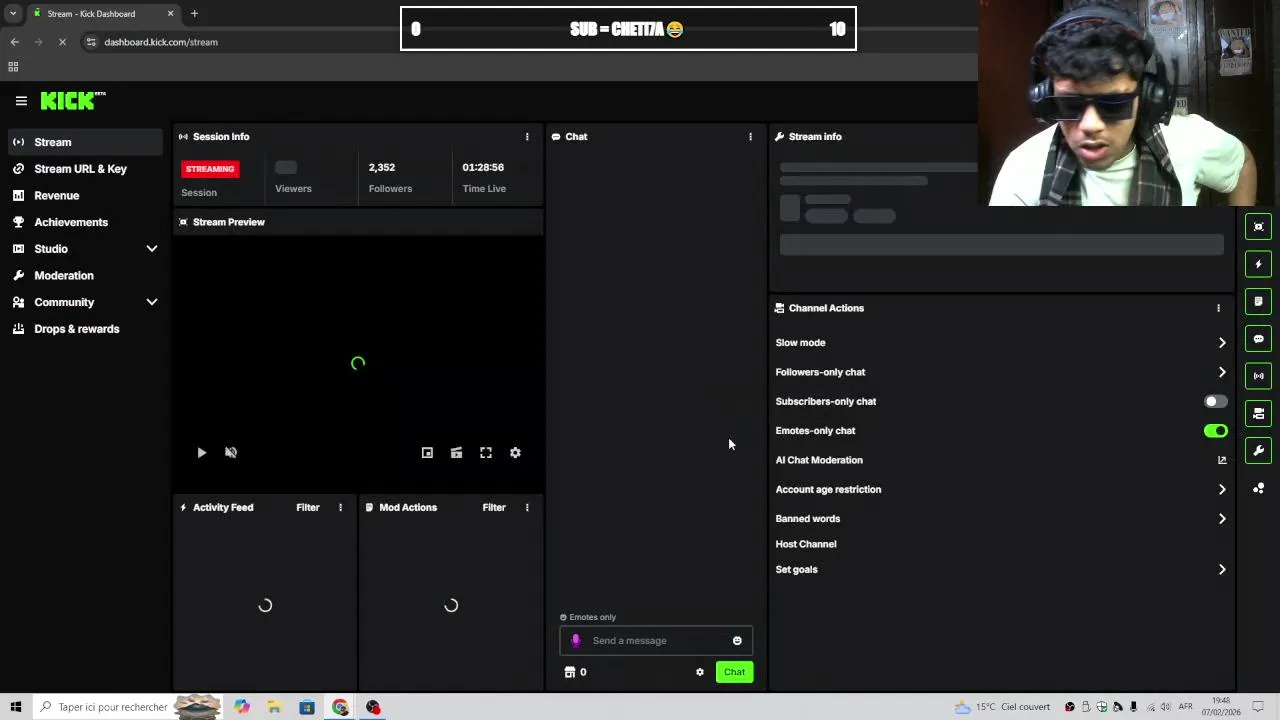
Task: Click the chat points shop icon
Action: (x=570, y=672)
